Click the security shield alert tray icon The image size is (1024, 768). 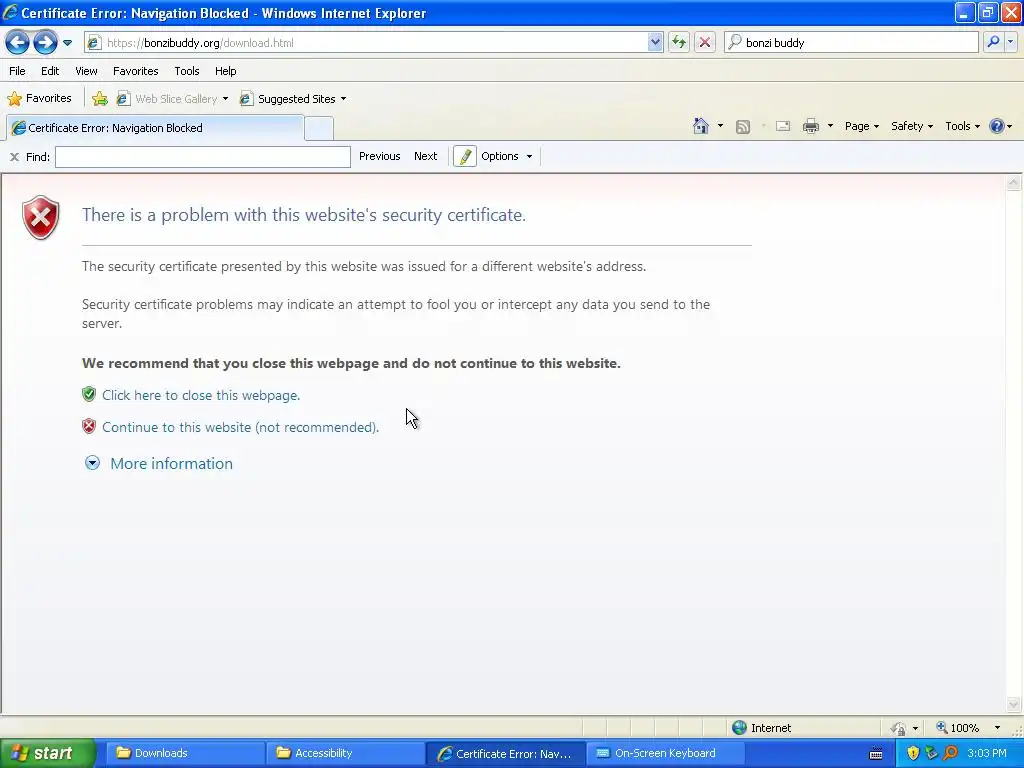tap(912, 754)
